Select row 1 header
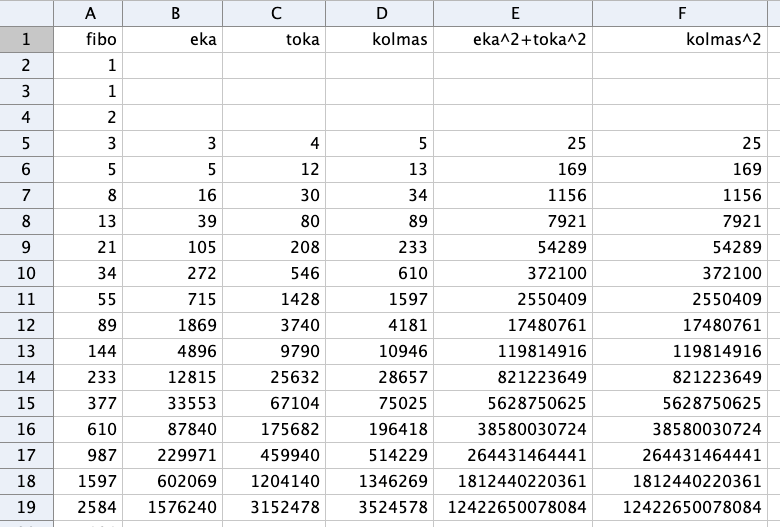 tap(26, 40)
